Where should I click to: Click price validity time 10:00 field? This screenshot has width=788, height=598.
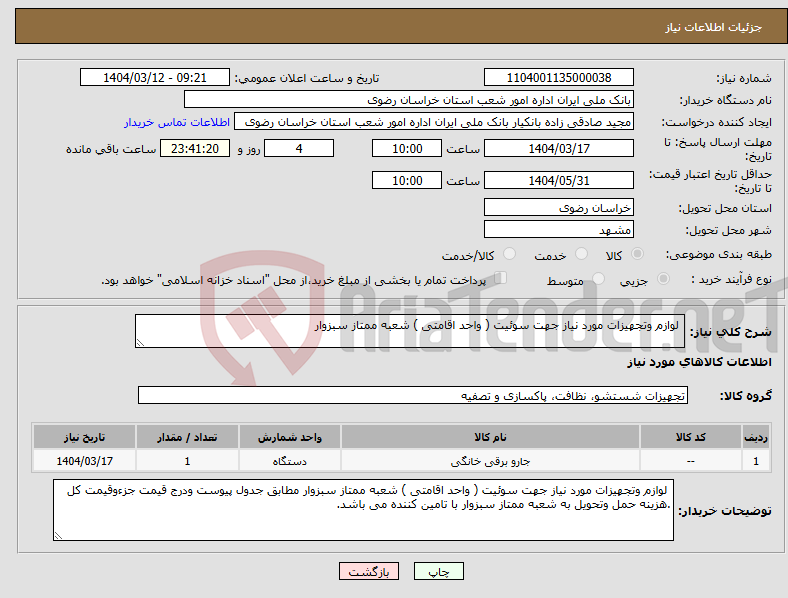[407, 180]
